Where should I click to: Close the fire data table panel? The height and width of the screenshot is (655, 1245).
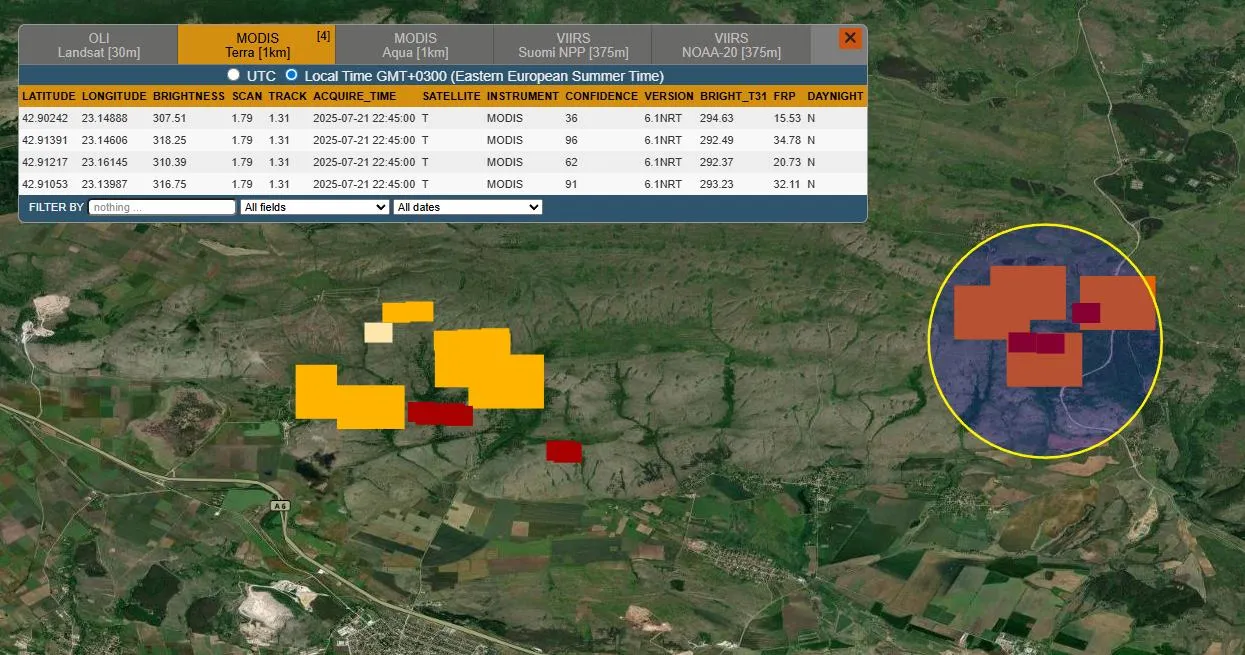click(x=850, y=39)
